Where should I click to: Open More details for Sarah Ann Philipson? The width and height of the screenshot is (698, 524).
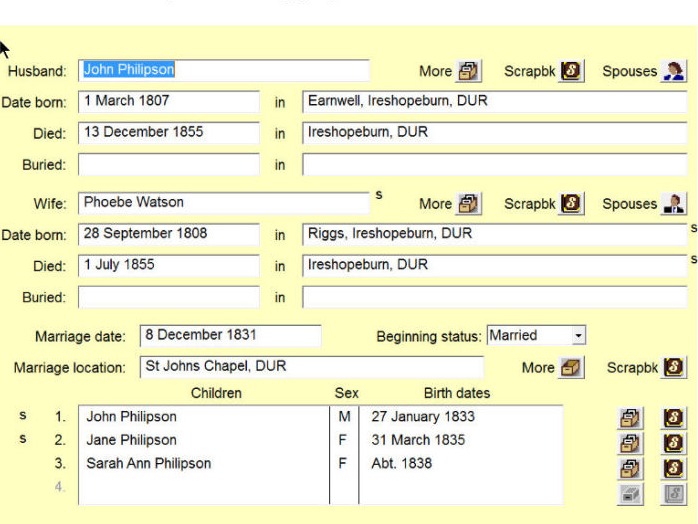(630, 469)
